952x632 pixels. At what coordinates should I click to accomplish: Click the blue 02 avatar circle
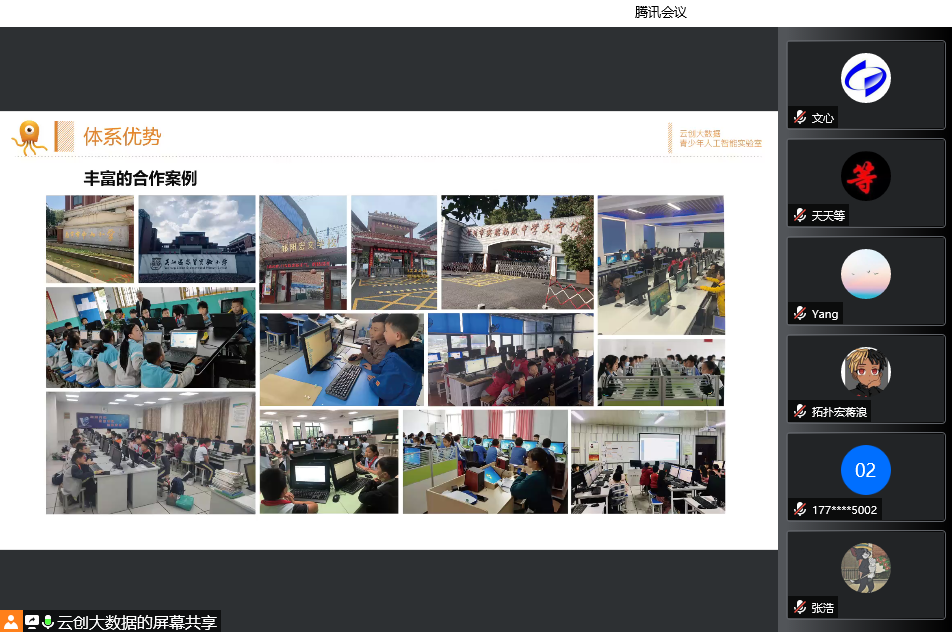click(865, 470)
